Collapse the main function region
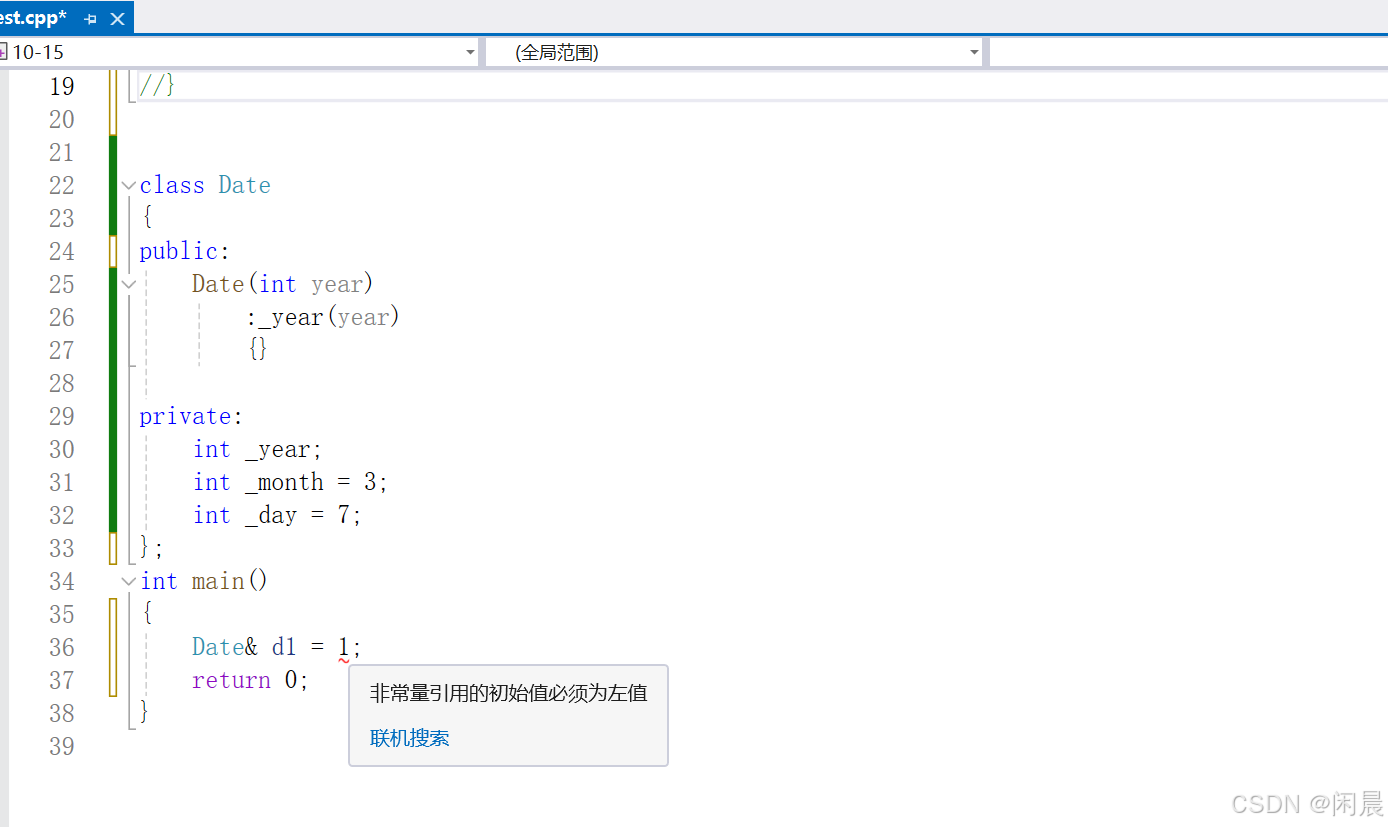This screenshot has width=1388, height=827. pyautogui.click(x=127, y=580)
